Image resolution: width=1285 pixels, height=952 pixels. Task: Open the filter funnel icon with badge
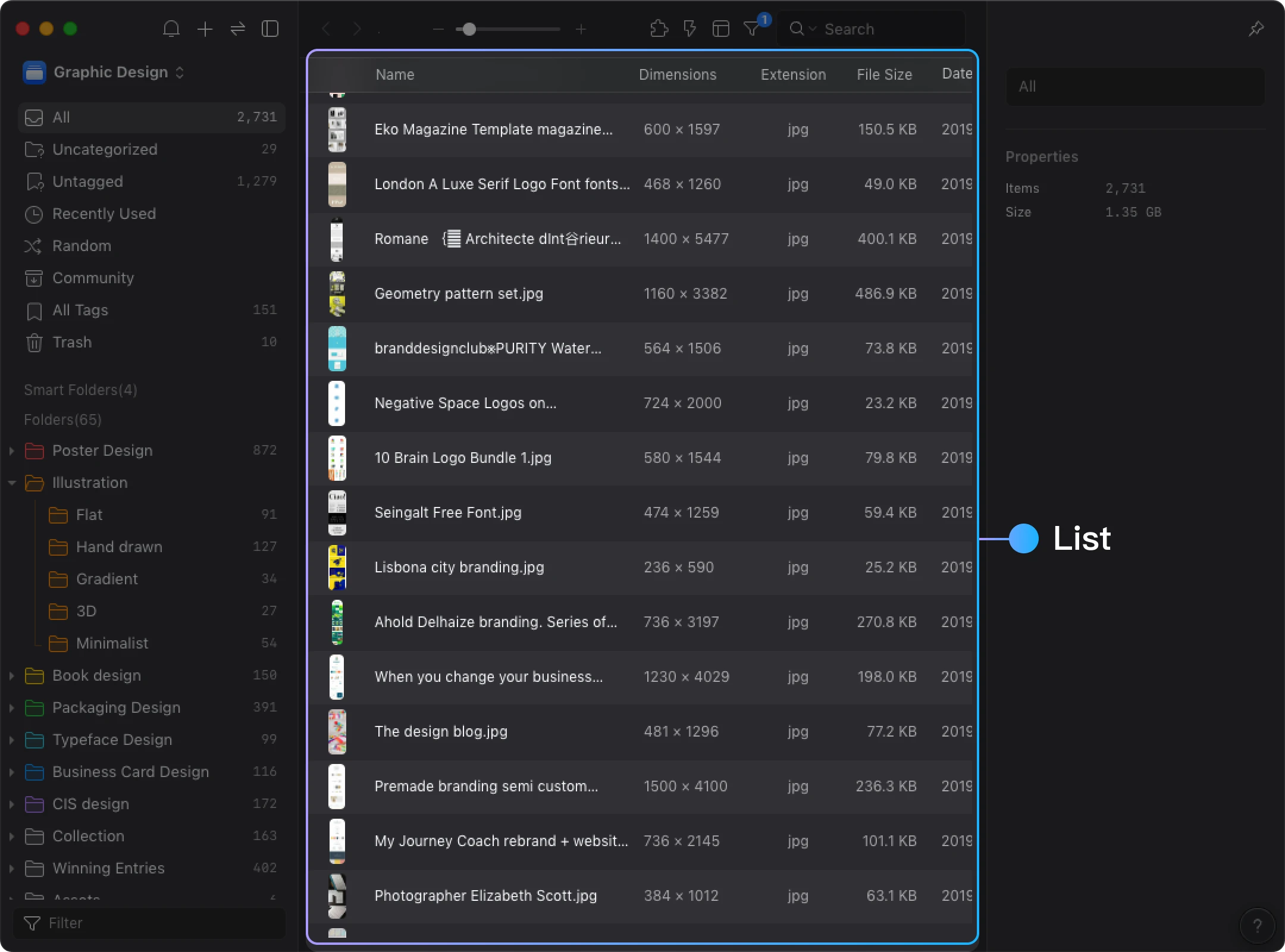(753, 28)
